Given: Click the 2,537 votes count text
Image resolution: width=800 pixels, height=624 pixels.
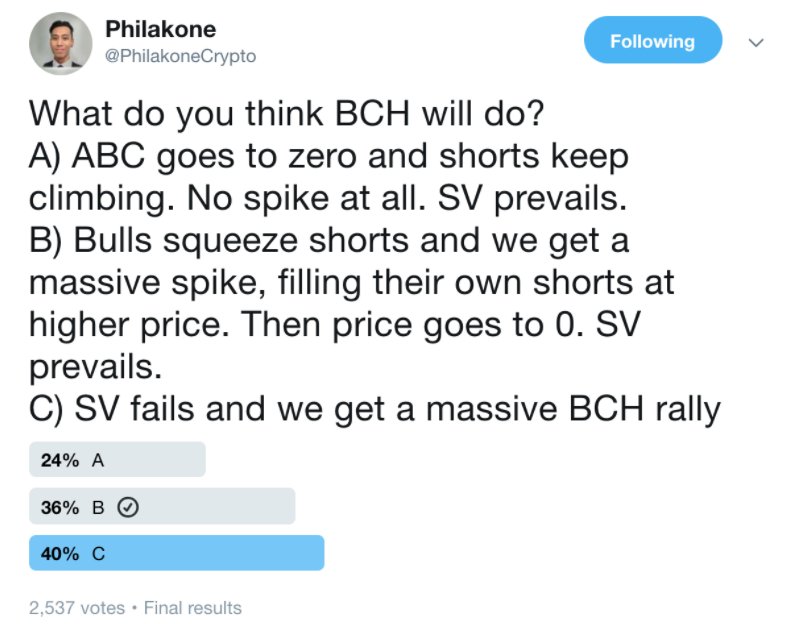Looking at the screenshot, I should pos(77,608).
